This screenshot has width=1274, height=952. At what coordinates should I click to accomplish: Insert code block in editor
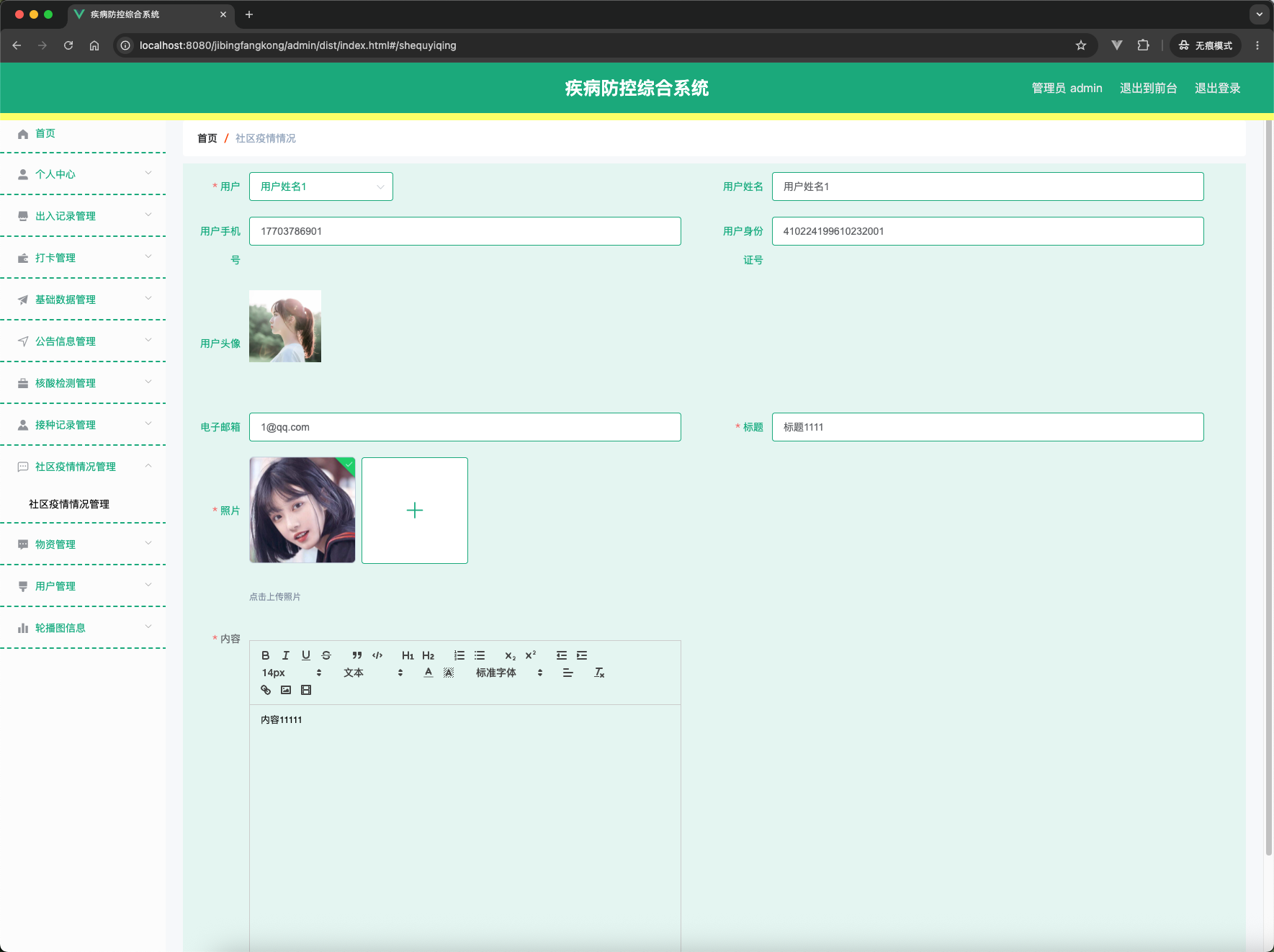(377, 655)
